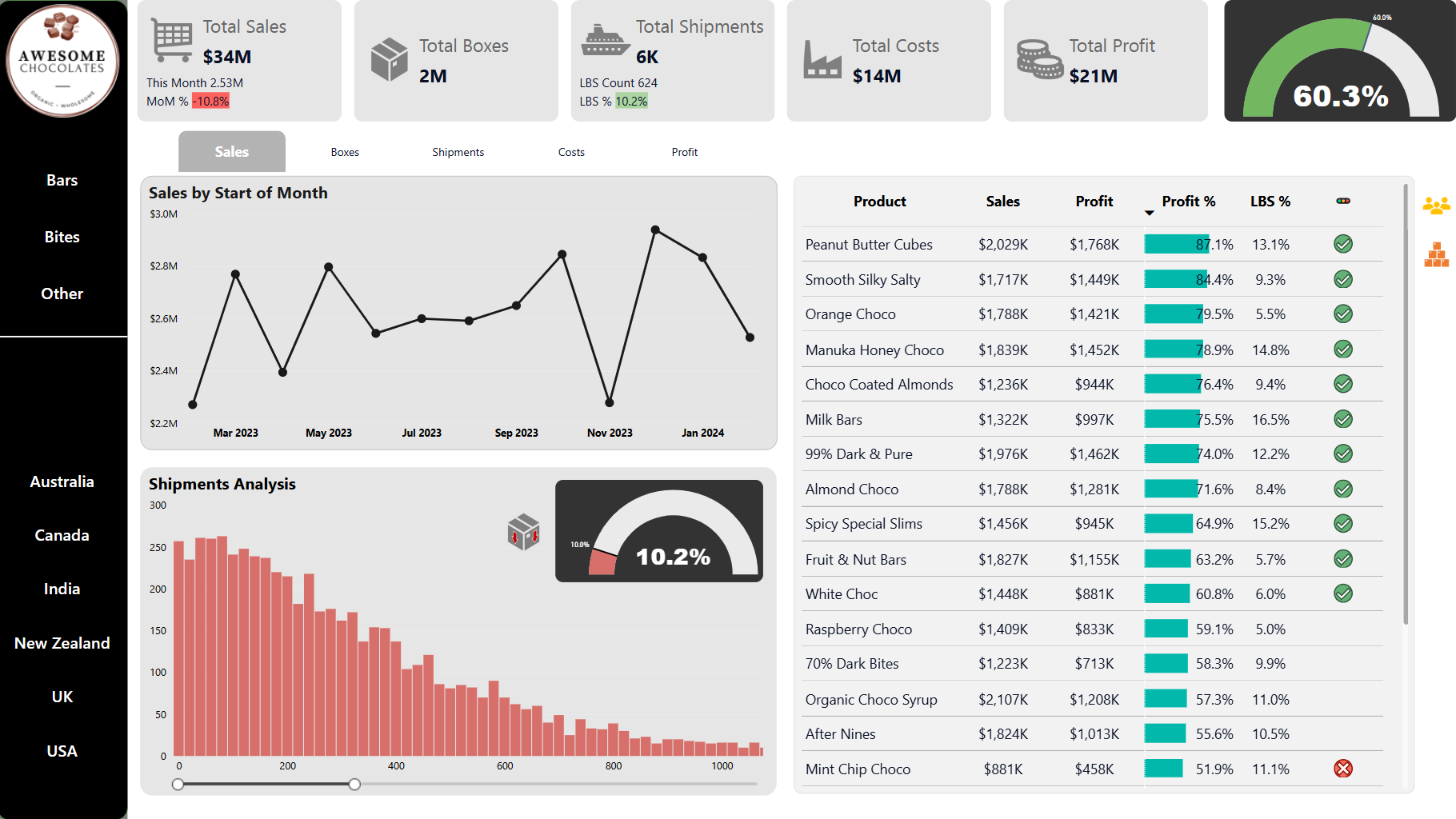Viewport: 1456px width, 819px height.
Task: Click the traffic light column header icon
Action: tap(1343, 201)
